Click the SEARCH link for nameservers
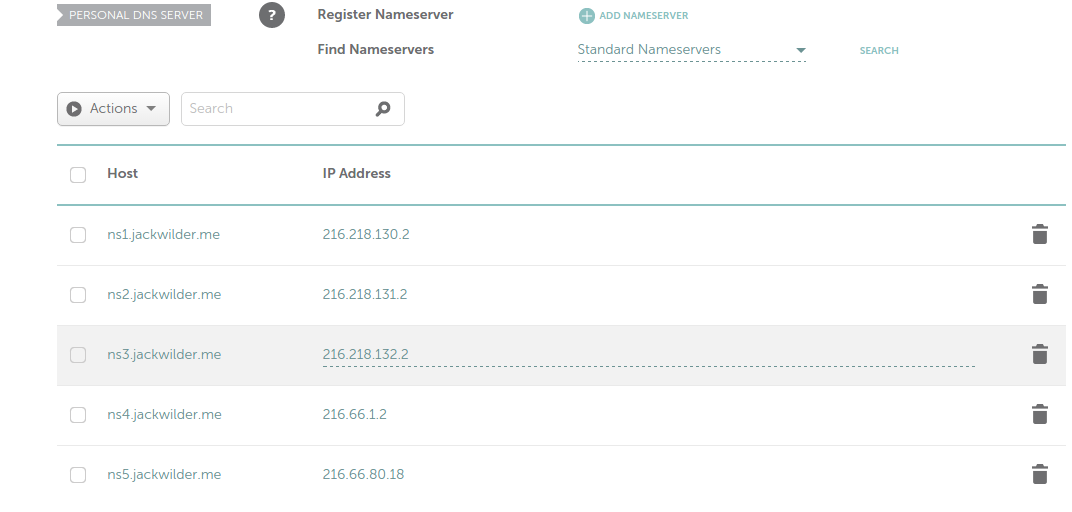Screen dimensions: 1072x512 click(879, 51)
